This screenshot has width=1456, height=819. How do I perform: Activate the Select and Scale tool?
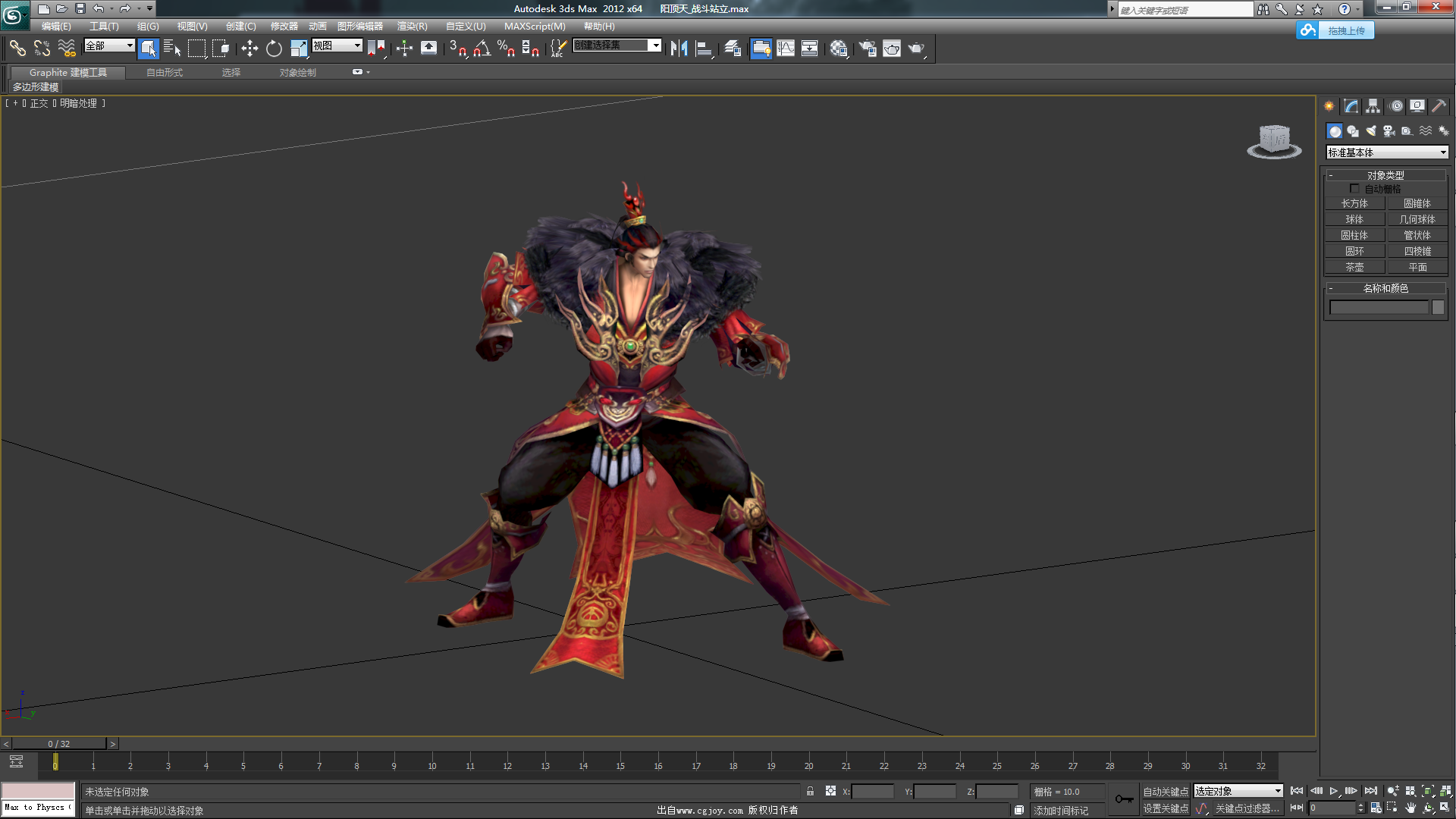299,49
